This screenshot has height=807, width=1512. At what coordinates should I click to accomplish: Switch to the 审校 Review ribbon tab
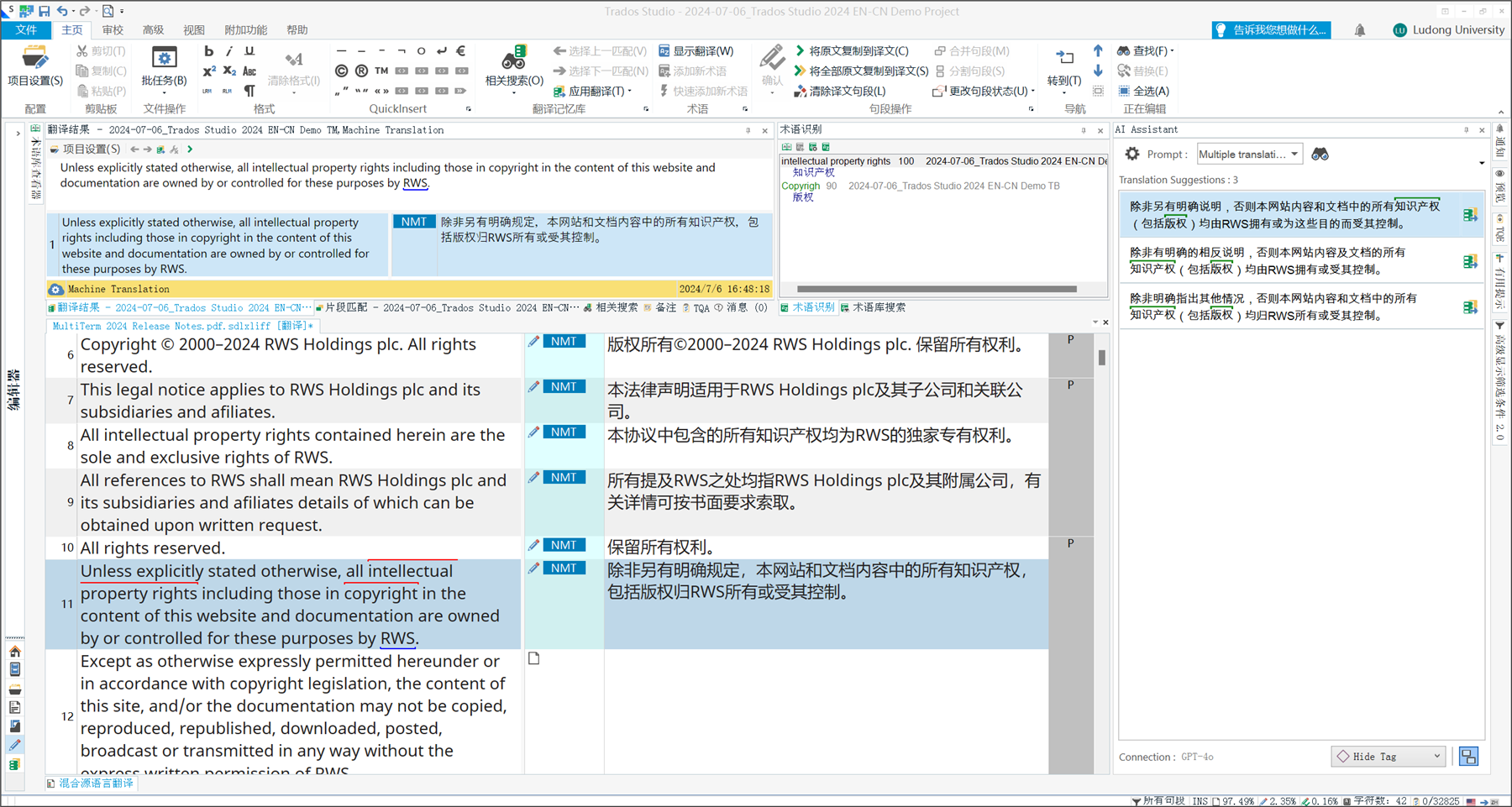(x=113, y=30)
